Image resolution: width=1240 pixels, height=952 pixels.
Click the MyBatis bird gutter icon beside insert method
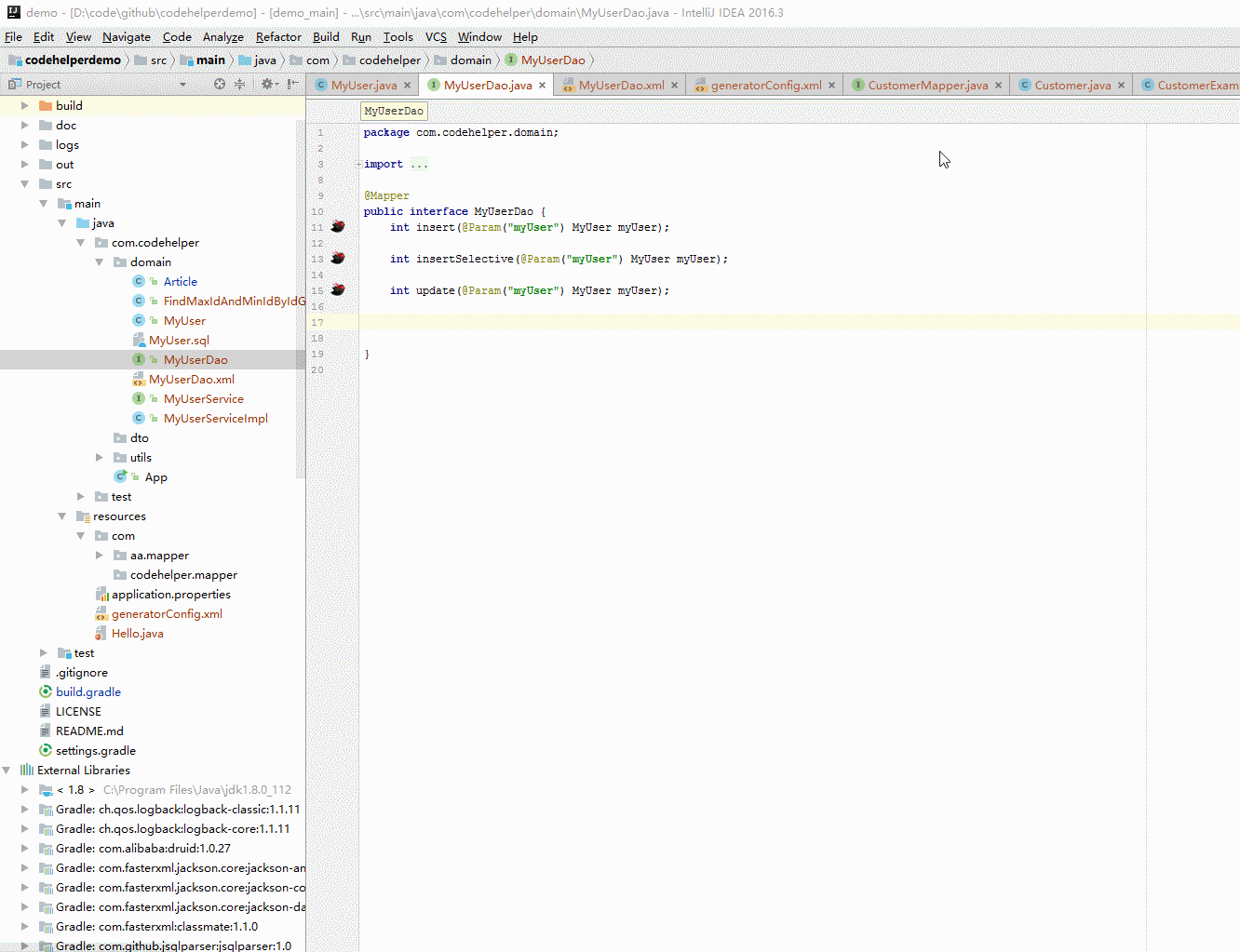(338, 227)
